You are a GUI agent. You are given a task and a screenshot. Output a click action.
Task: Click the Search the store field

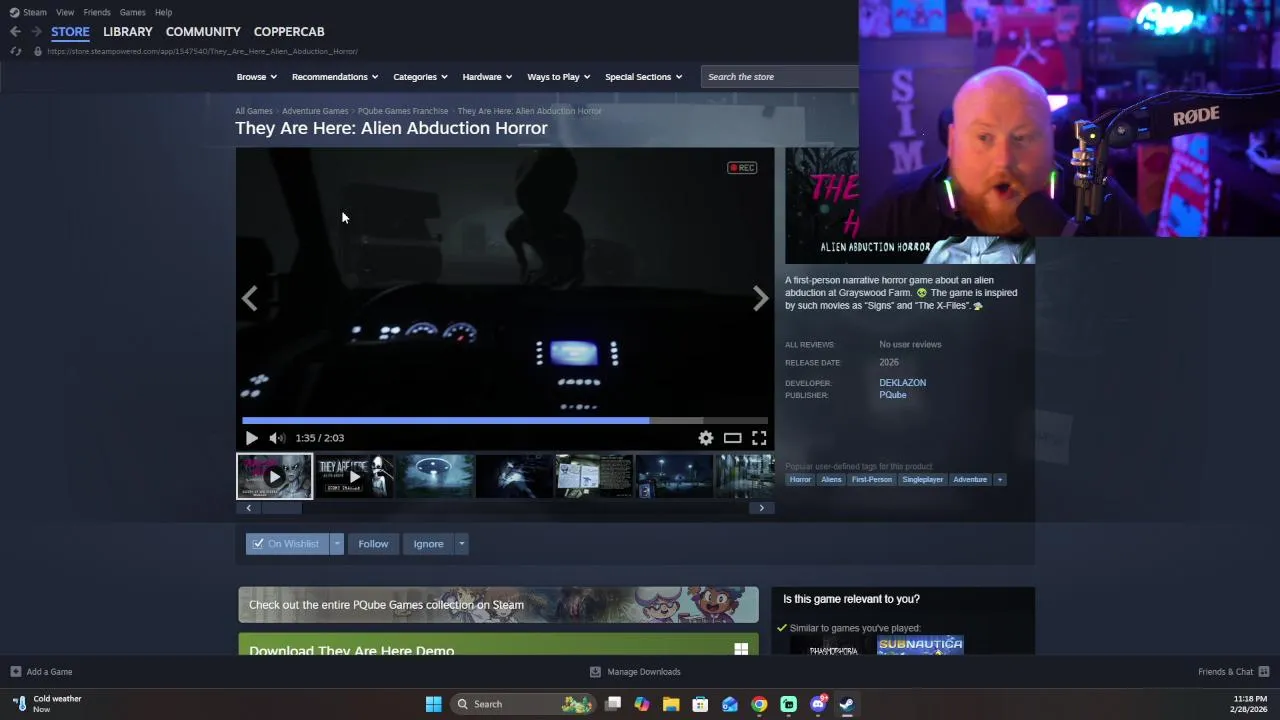(x=780, y=77)
